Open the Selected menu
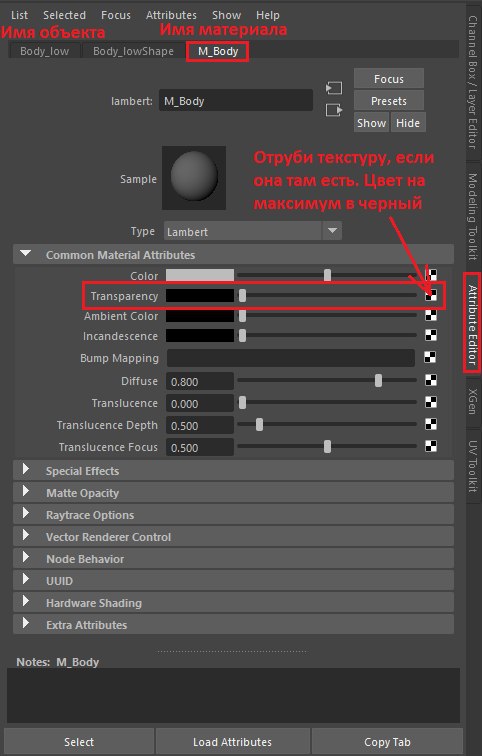The width and height of the screenshot is (482, 756). tap(64, 15)
